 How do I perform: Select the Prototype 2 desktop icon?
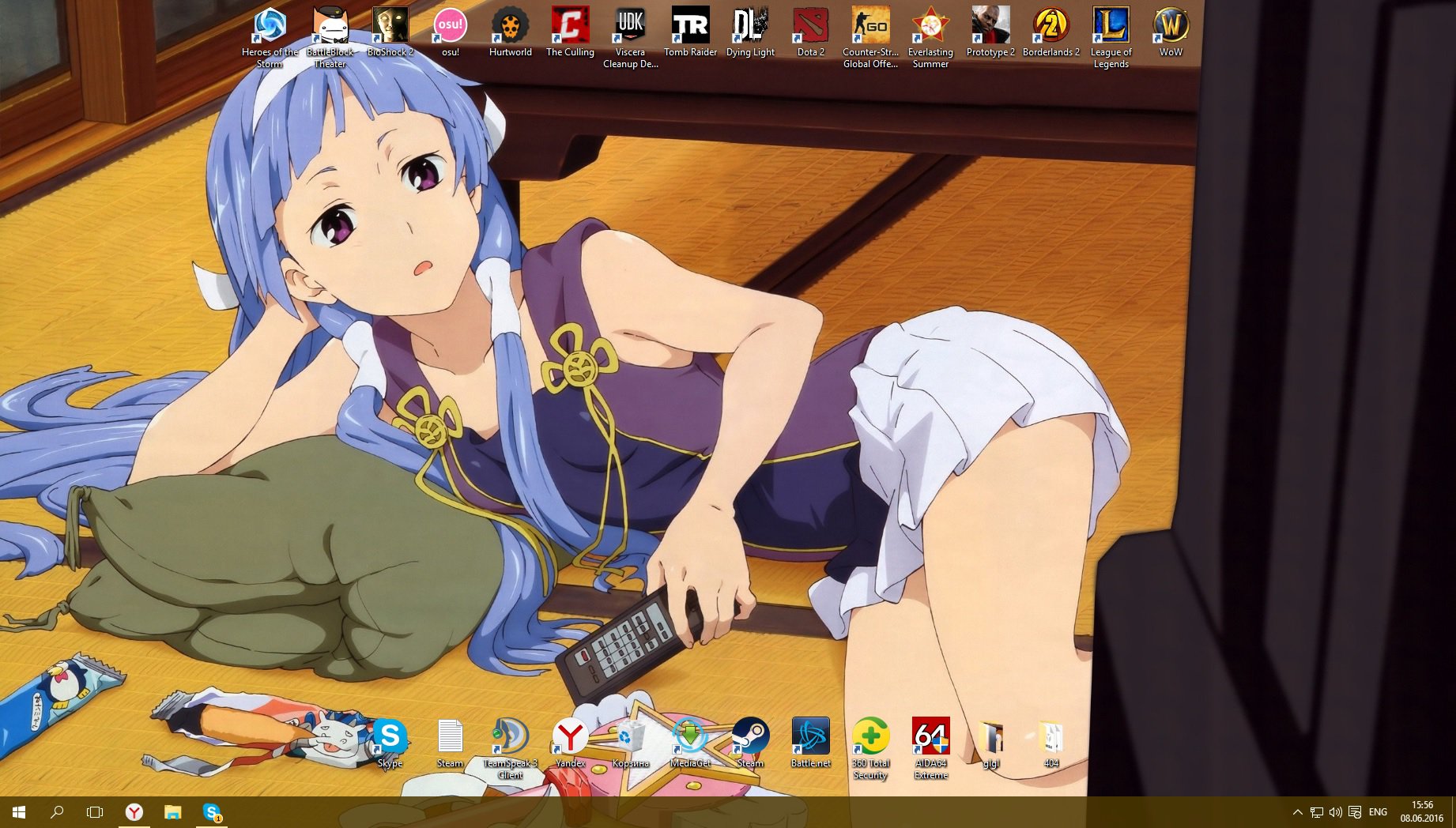click(990, 32)
